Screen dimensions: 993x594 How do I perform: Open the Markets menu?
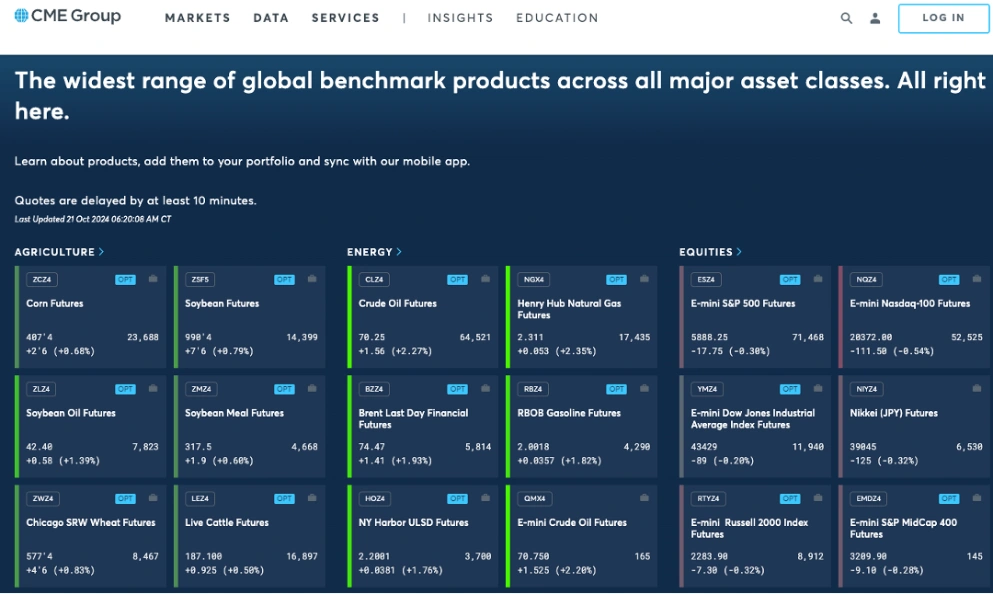[x=198, y=18]
